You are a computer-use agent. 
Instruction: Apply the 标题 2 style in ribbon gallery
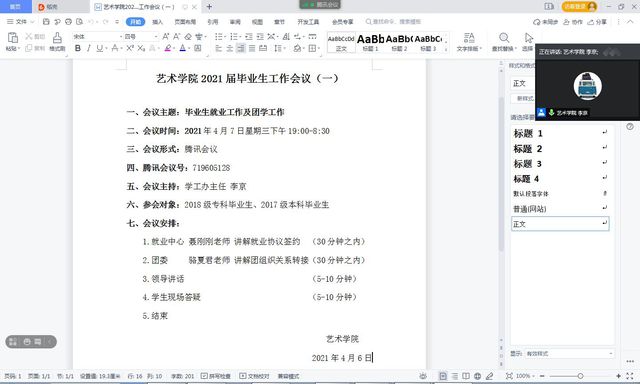point(399,42)
